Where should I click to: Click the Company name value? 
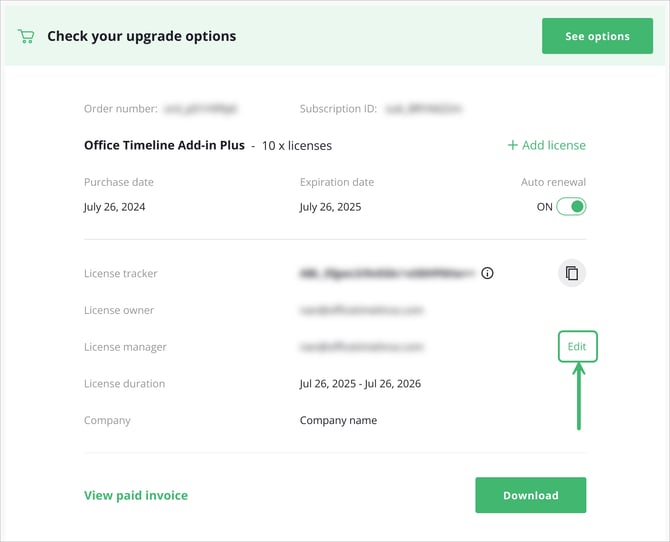(338, 420)
